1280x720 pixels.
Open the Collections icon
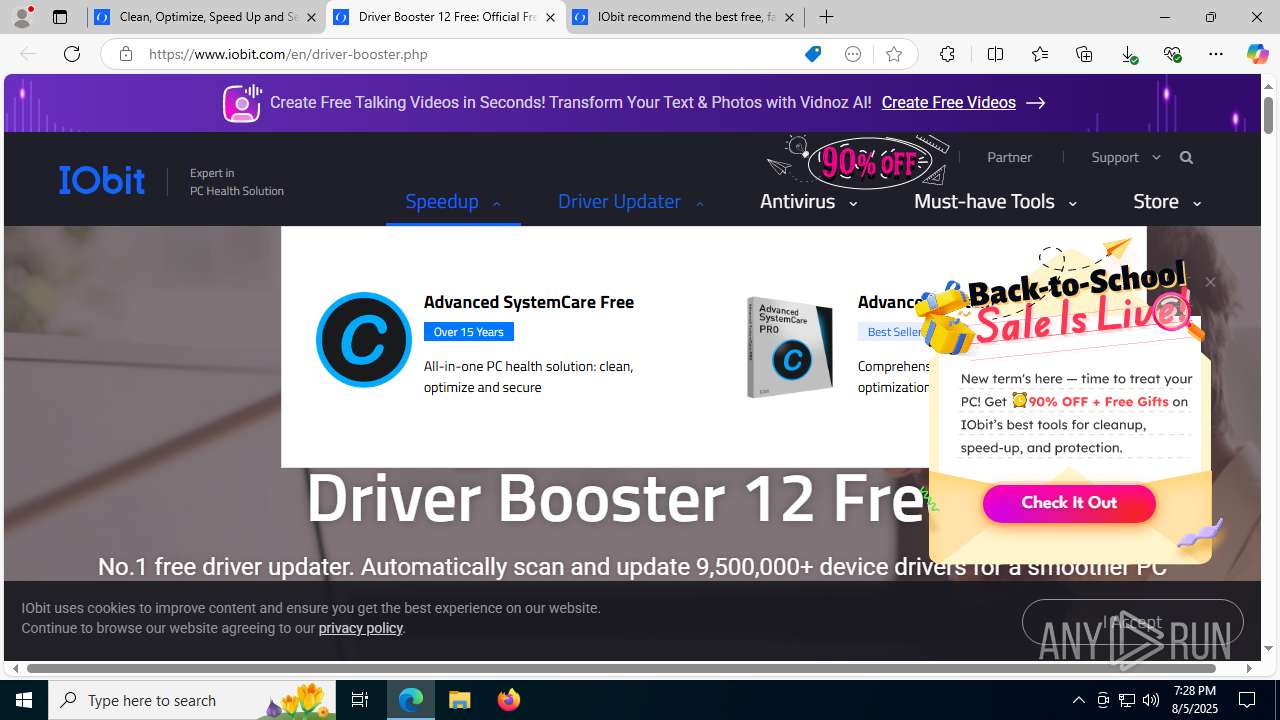(x=1084, y=54)
